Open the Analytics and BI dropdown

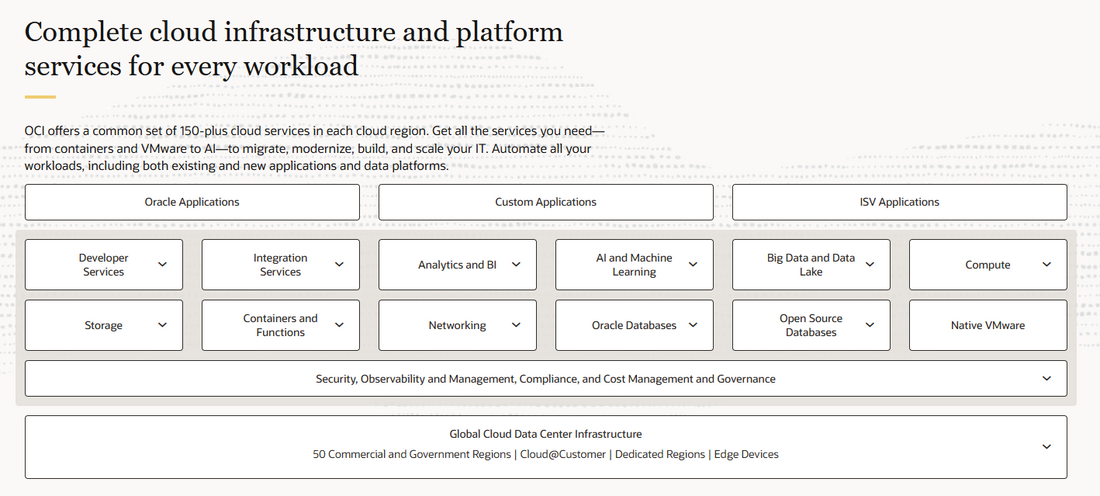coord(516,265)
